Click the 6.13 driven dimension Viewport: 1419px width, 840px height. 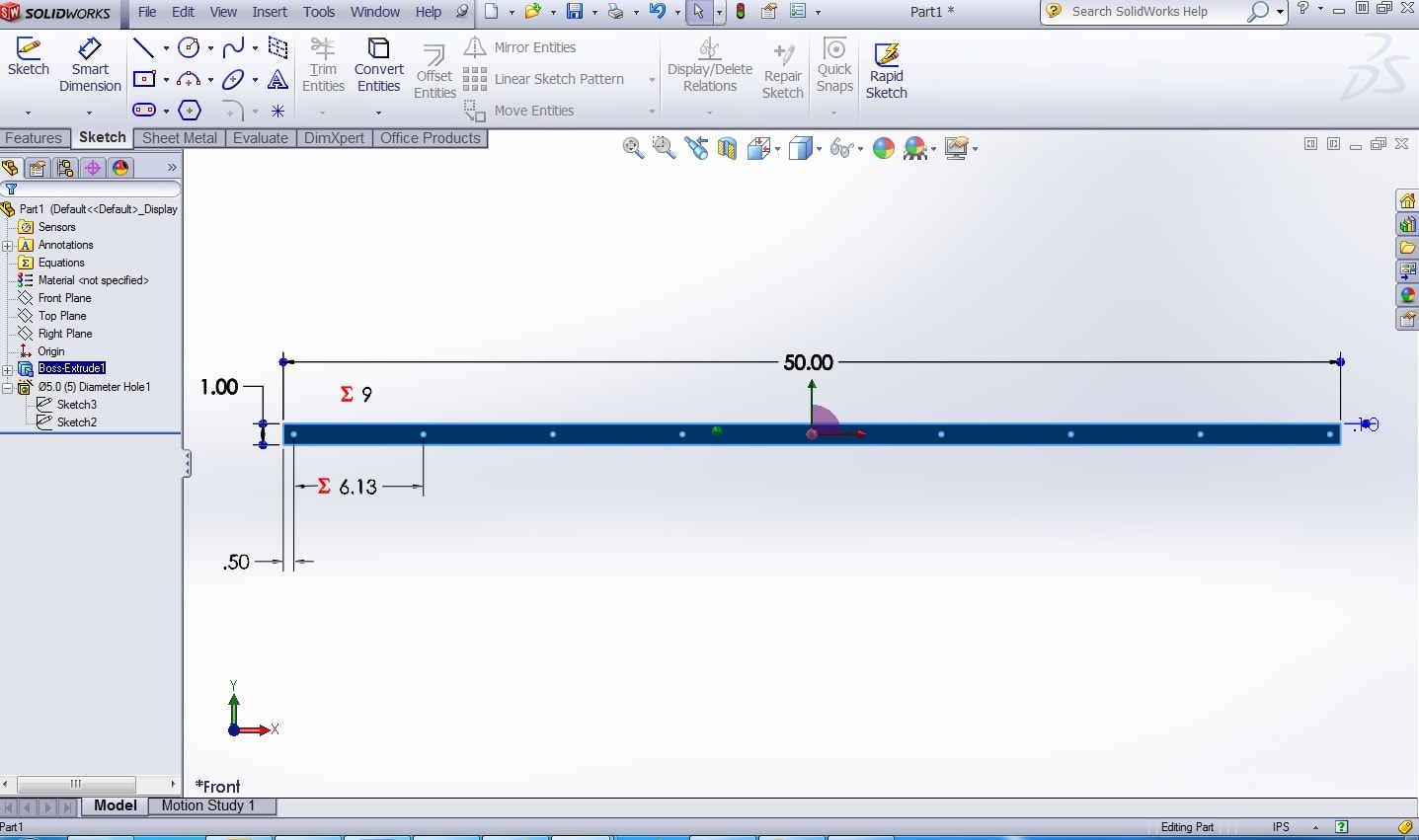coord(357,487)
